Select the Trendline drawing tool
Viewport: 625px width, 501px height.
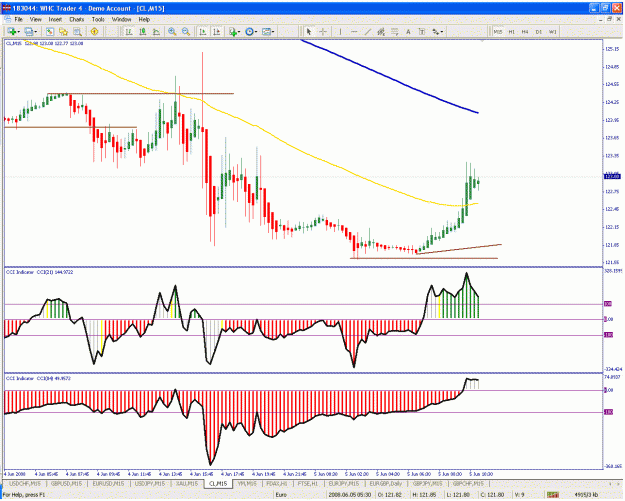click(x=368, y=31)
